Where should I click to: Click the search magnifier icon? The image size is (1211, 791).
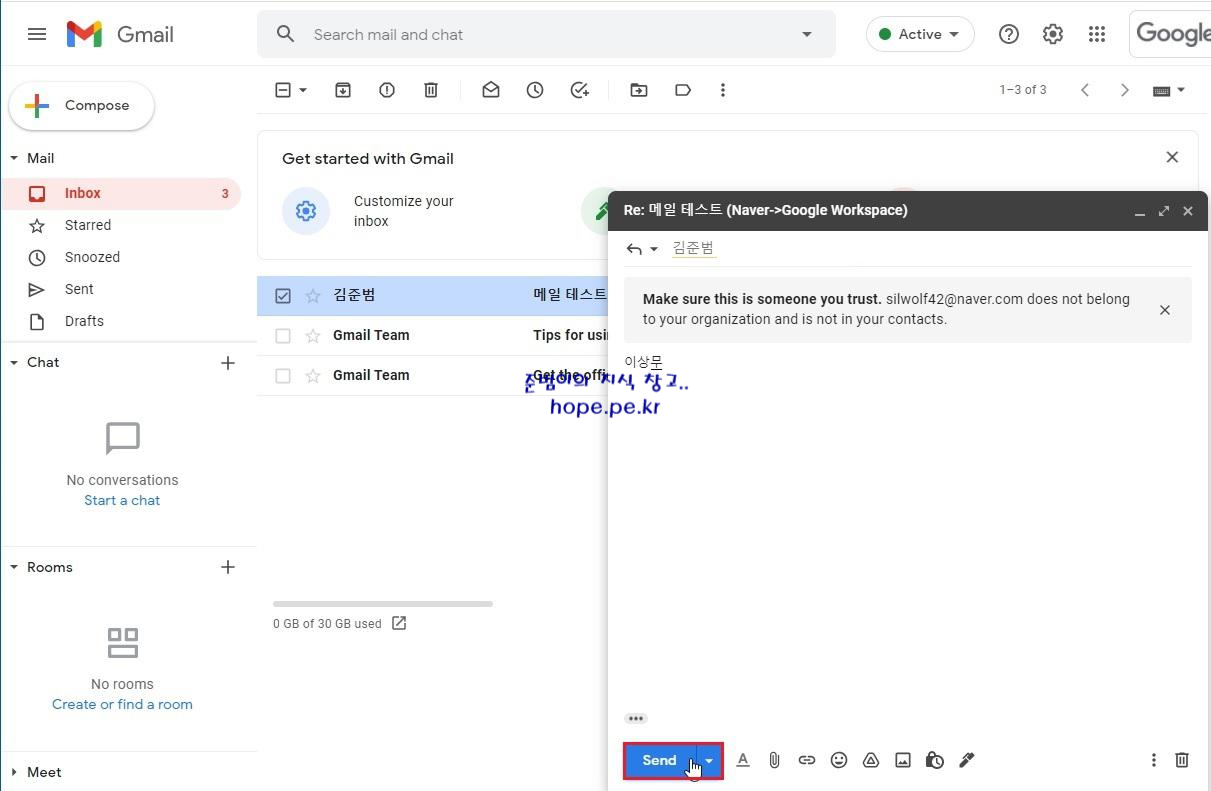point(286,34)
